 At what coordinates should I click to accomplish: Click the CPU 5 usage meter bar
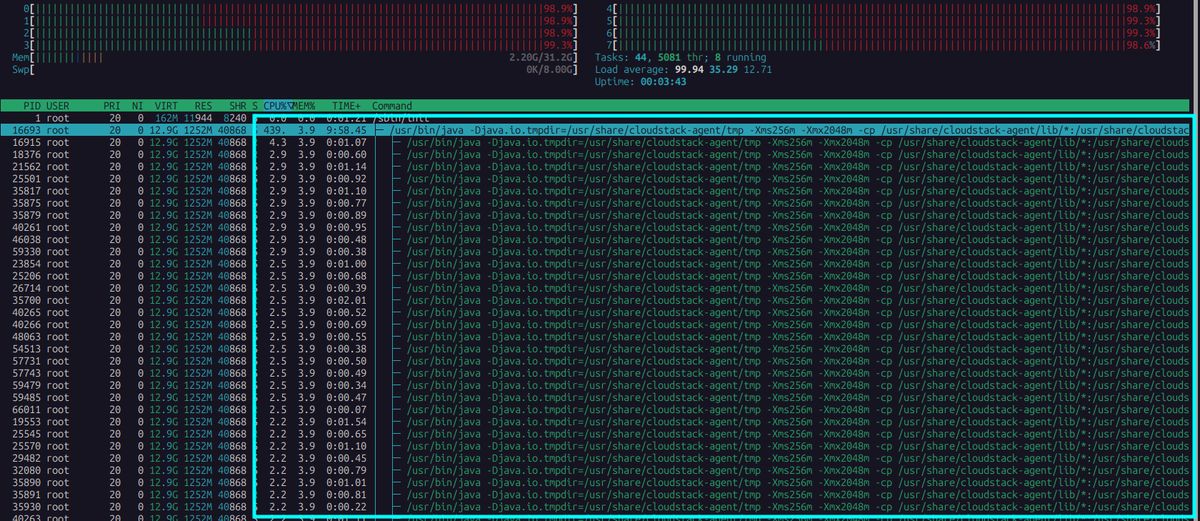885,20
